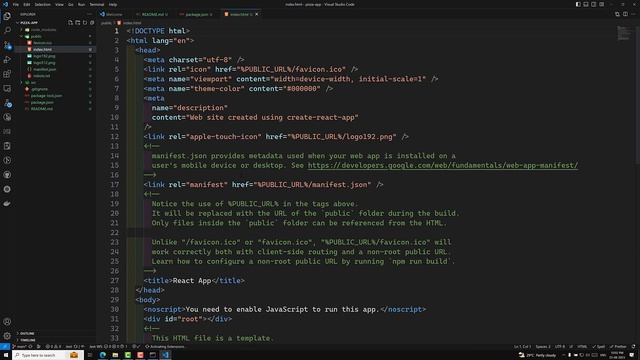This screenshot has height=360, width=640.
Task: Open the Explorer panel more actions menu
Action: tap(89, 14)
